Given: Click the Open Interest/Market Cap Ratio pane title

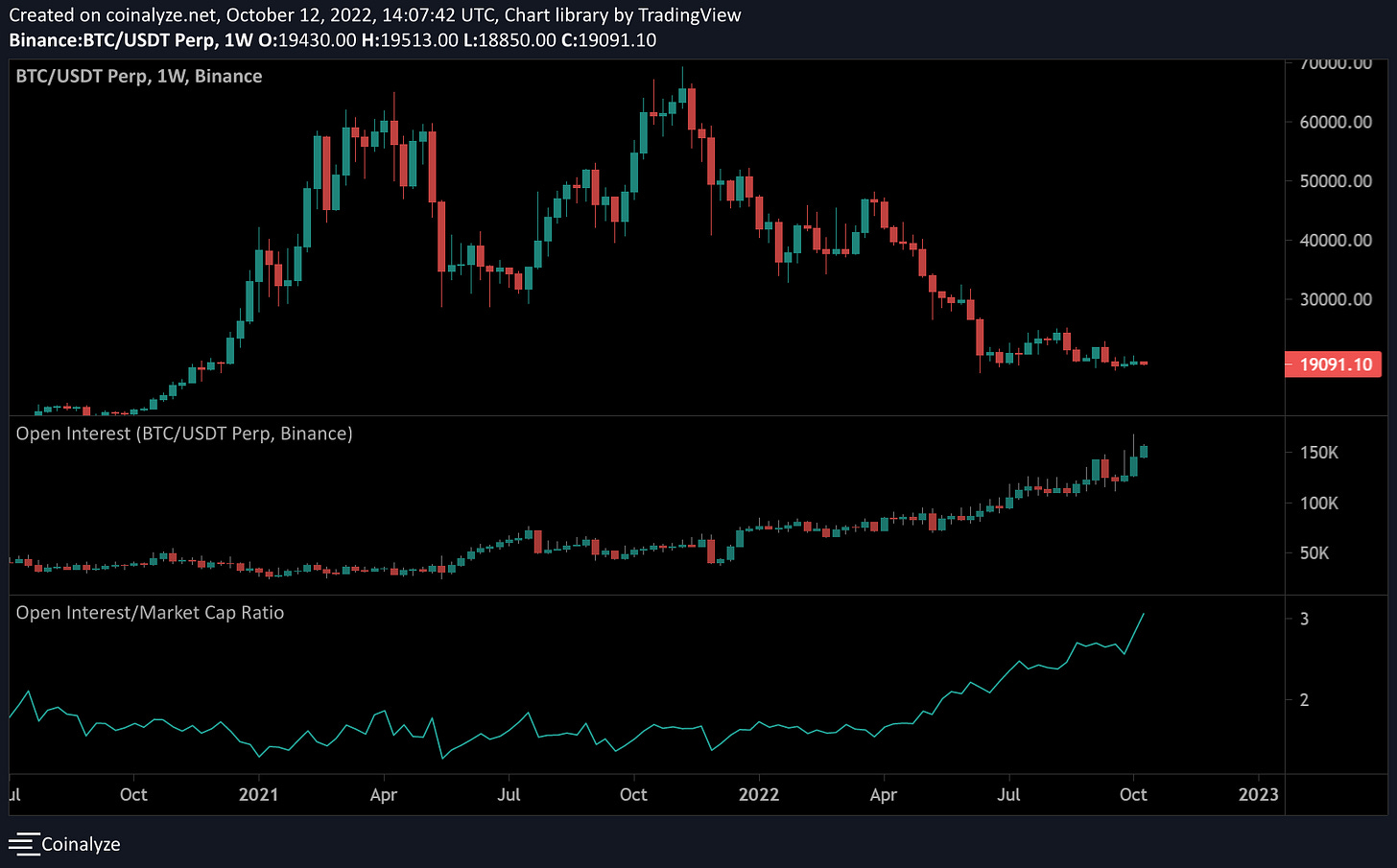Looking at the screenshot, I should tap(150, 612).
